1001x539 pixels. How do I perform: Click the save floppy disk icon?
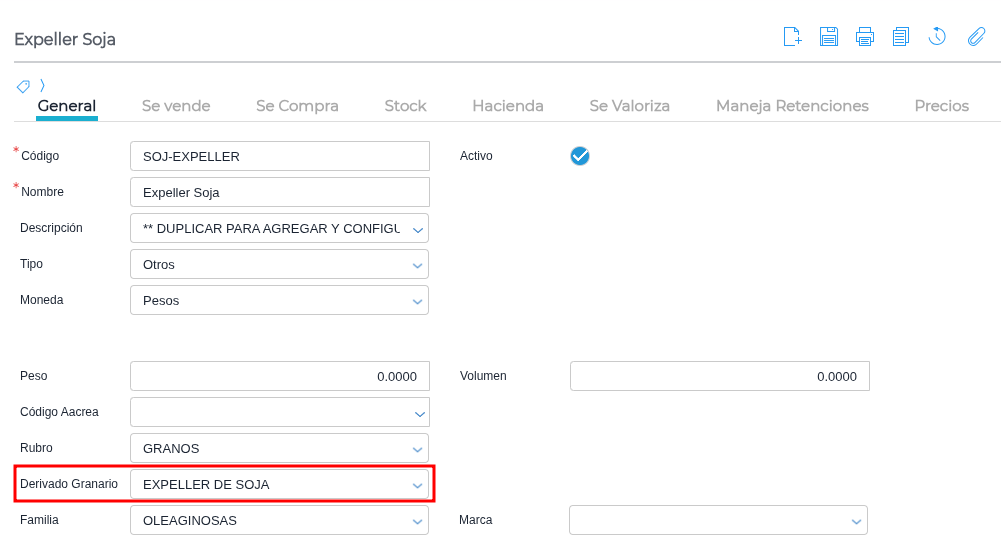pos(828,37)
